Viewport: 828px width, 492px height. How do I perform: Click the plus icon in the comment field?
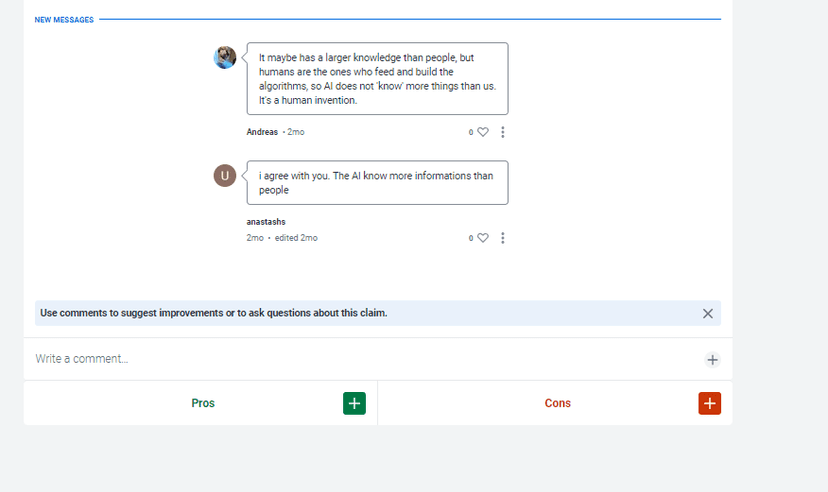(x=712, y=360)
